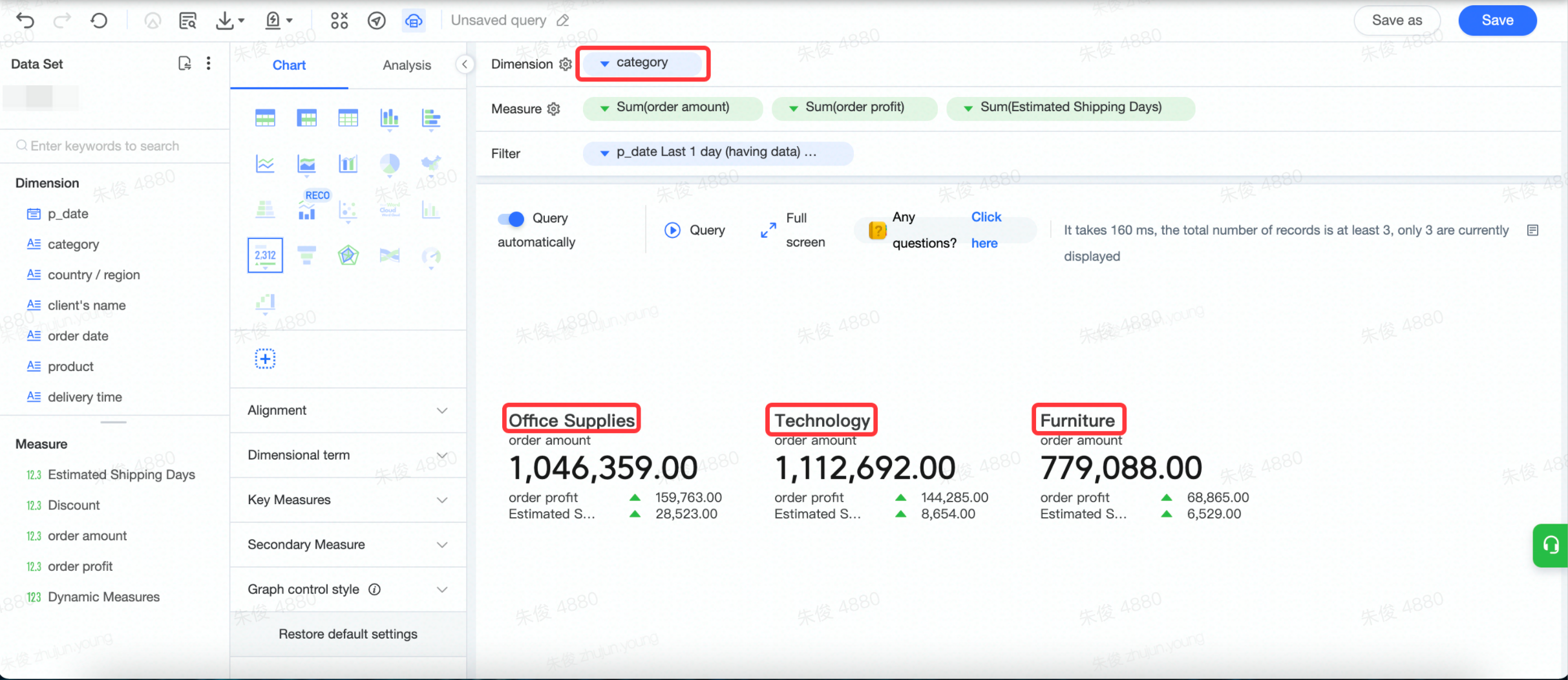Select the first table chart type icon

coord(265,118)
